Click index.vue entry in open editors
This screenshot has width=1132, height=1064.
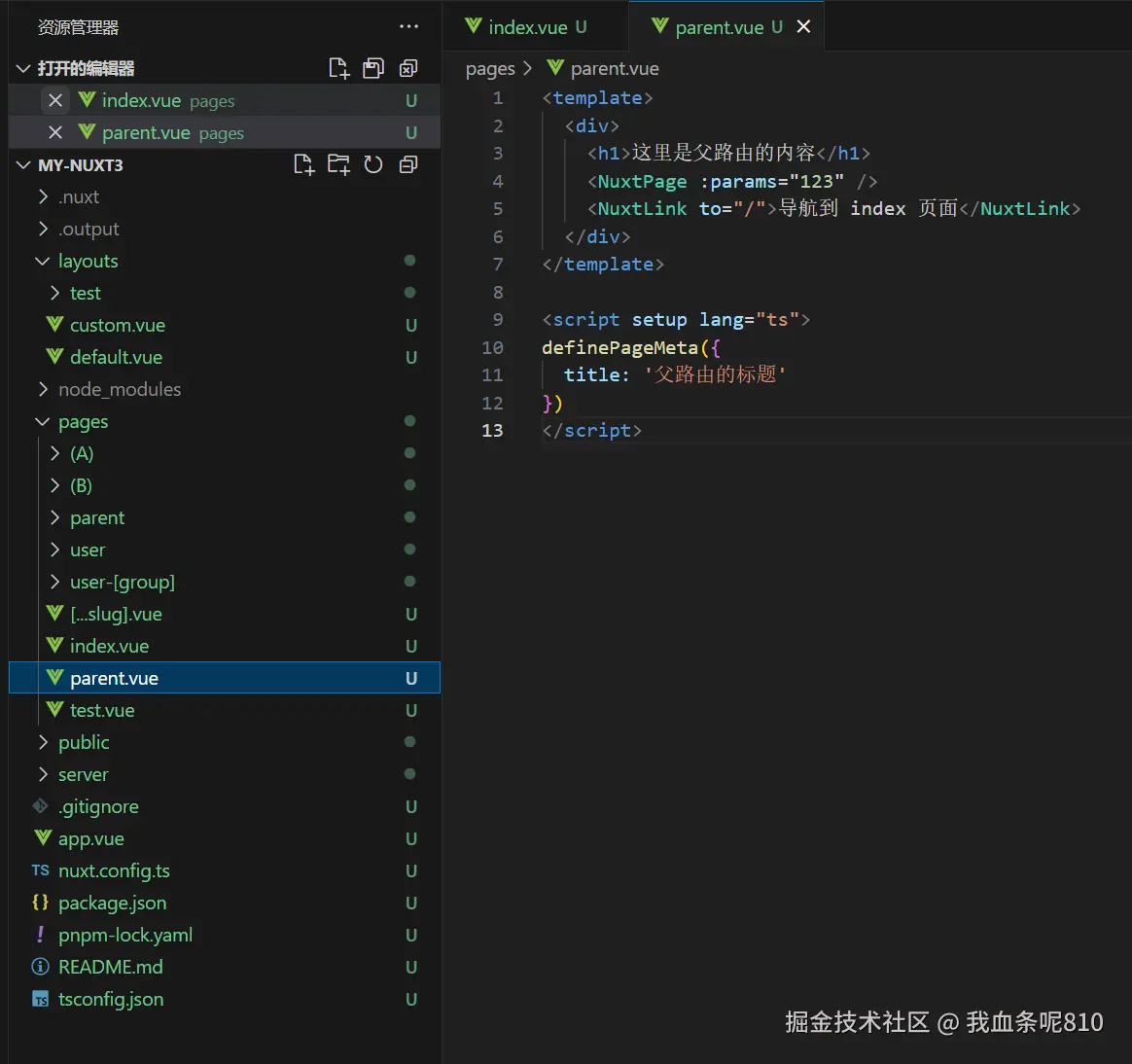tap(225, 100)
